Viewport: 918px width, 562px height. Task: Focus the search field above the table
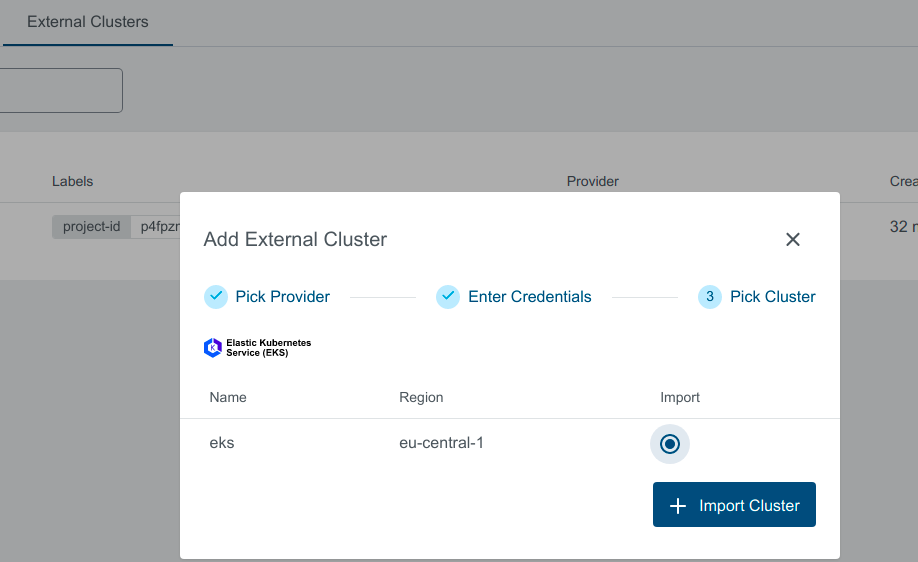pos(60,90)
